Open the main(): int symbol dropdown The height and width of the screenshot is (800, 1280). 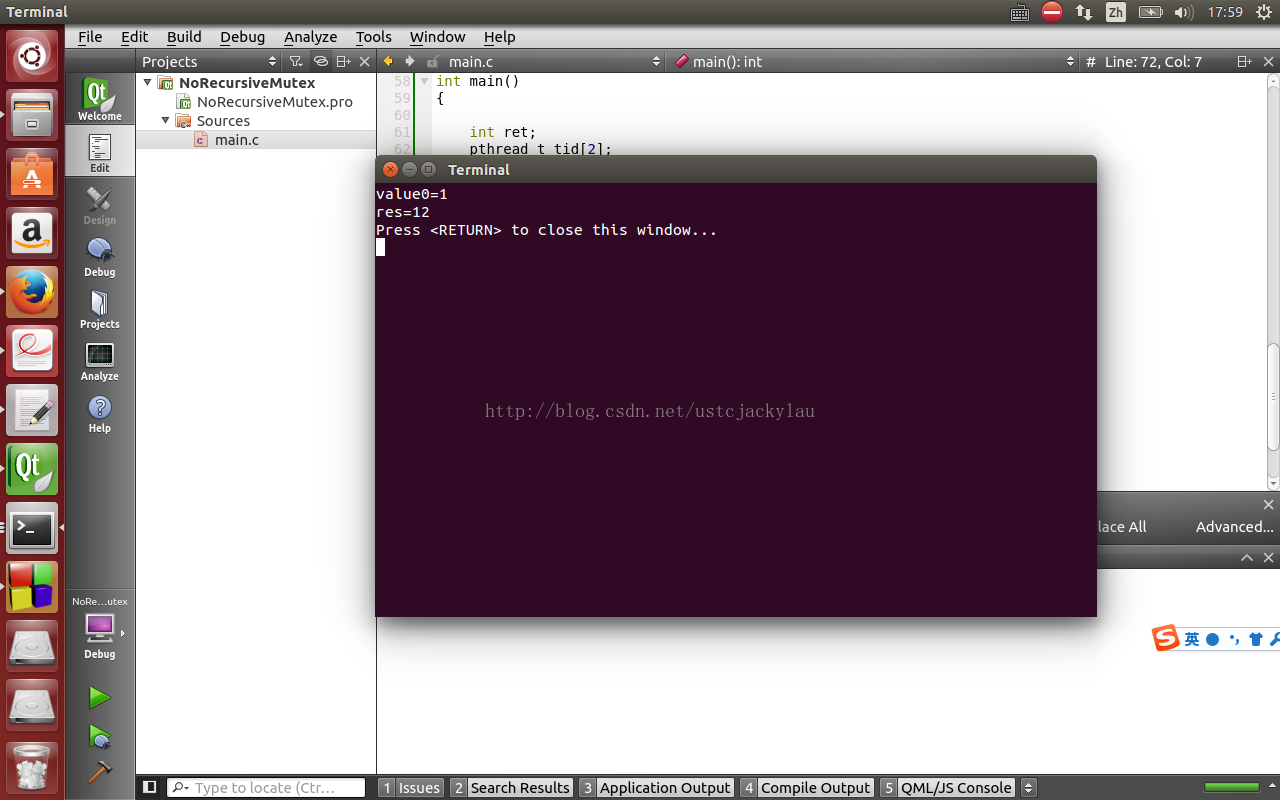point(875,62)
